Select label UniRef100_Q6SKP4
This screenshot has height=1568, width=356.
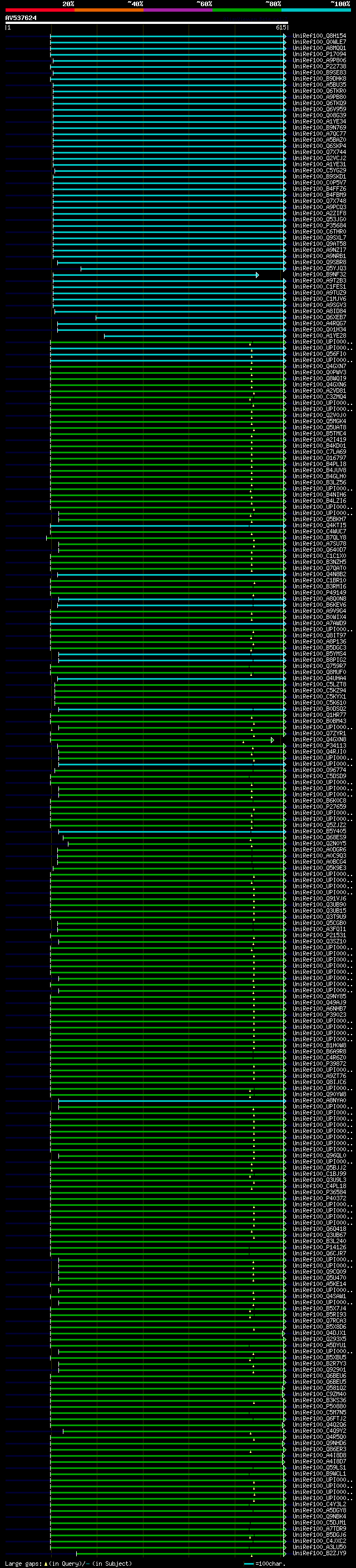click(x=319, y=146)
